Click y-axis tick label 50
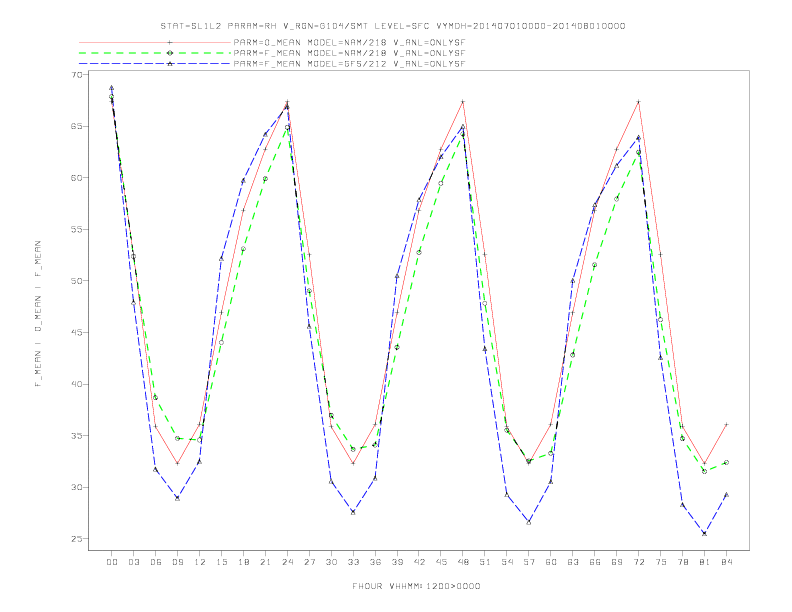The image size is (792, 612). (x=77, y=281)
